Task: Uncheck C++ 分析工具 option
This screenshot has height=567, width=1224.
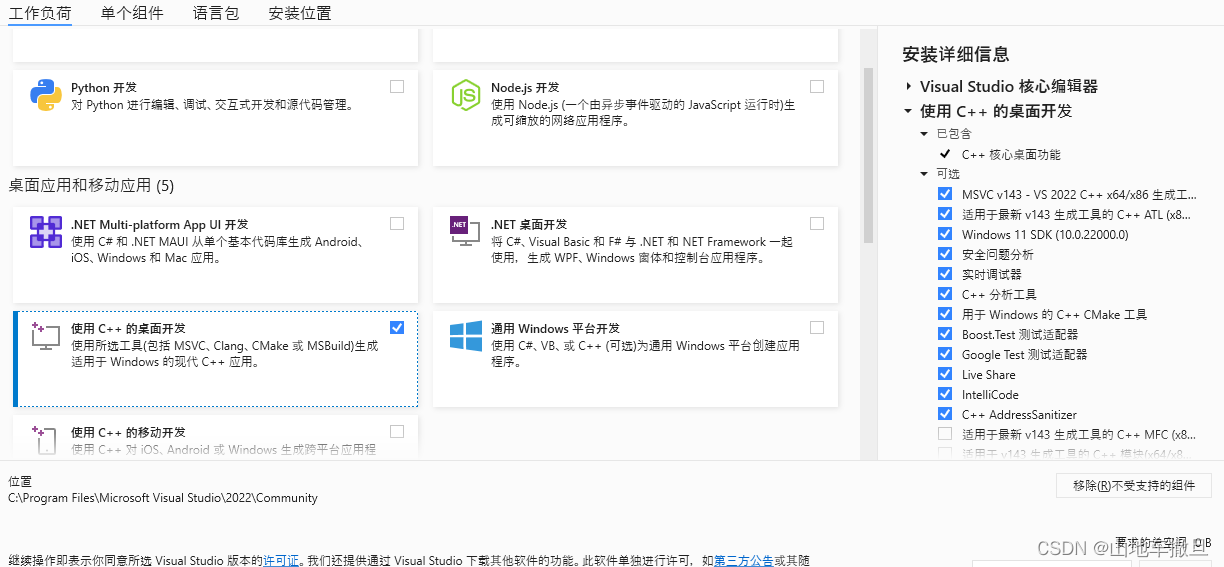Action: pyautogui.click(x=945, y=294)
